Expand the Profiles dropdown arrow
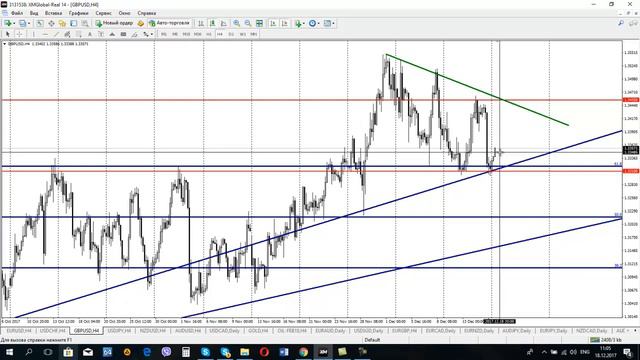640x360 pixels. 29,23
